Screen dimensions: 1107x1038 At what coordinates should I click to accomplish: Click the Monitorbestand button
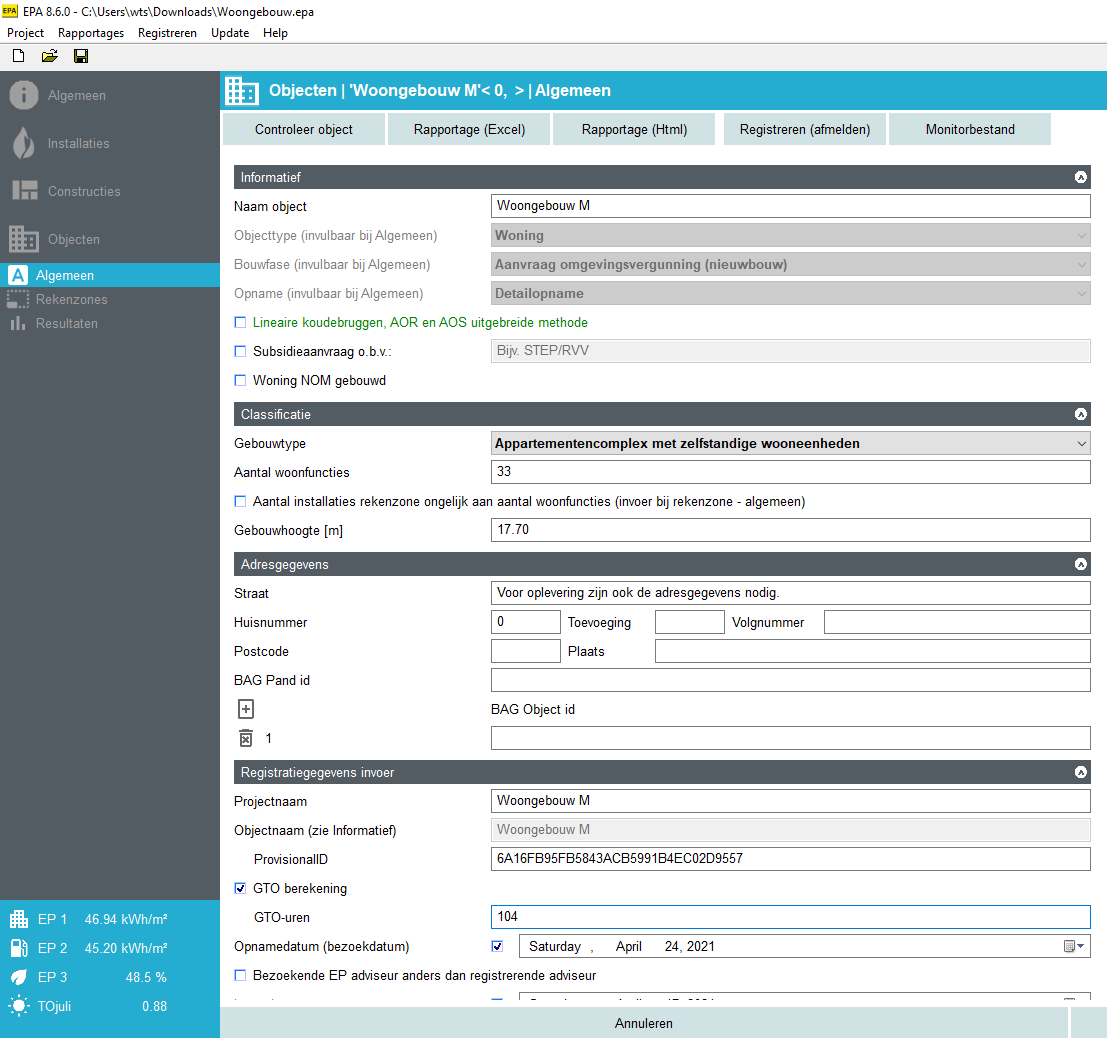(970, 129)
